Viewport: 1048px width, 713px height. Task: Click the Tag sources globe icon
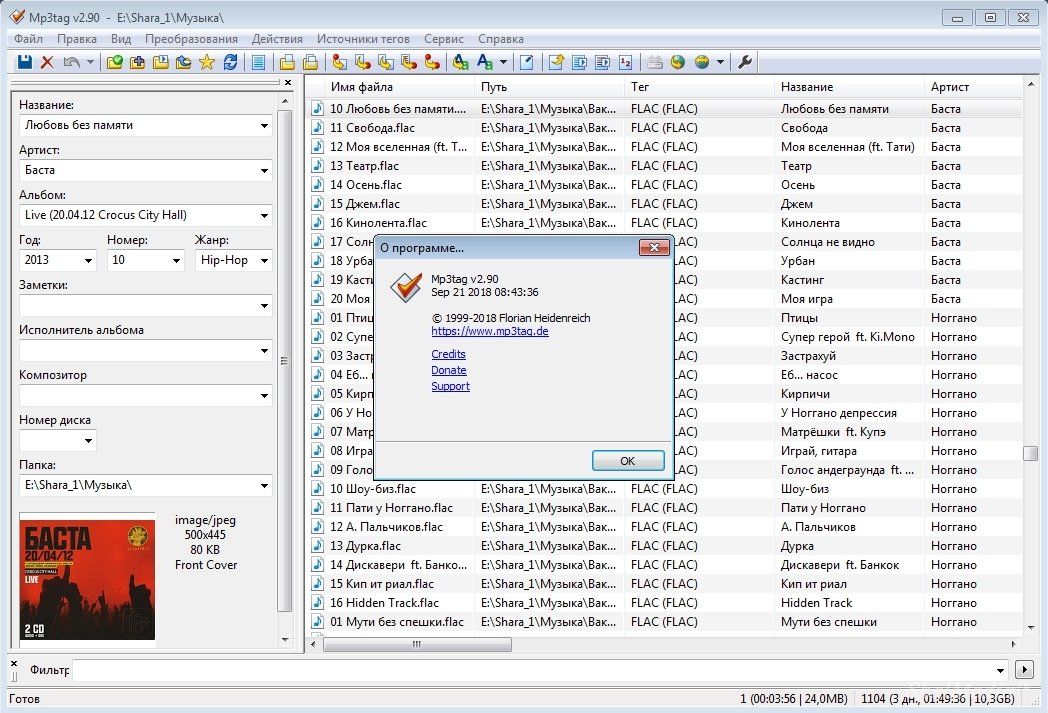click(x=701, y=62)
